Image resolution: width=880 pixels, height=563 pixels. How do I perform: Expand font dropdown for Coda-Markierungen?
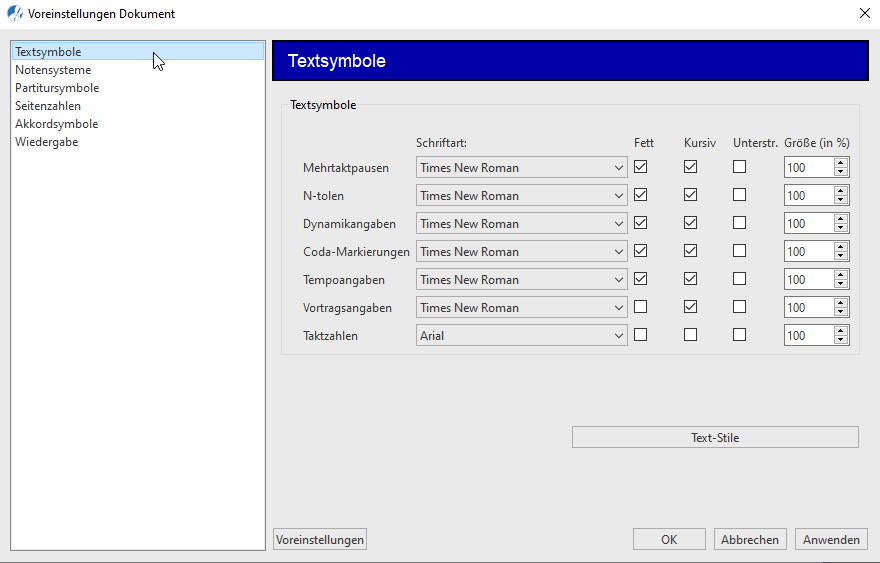(x=619, y=252)
